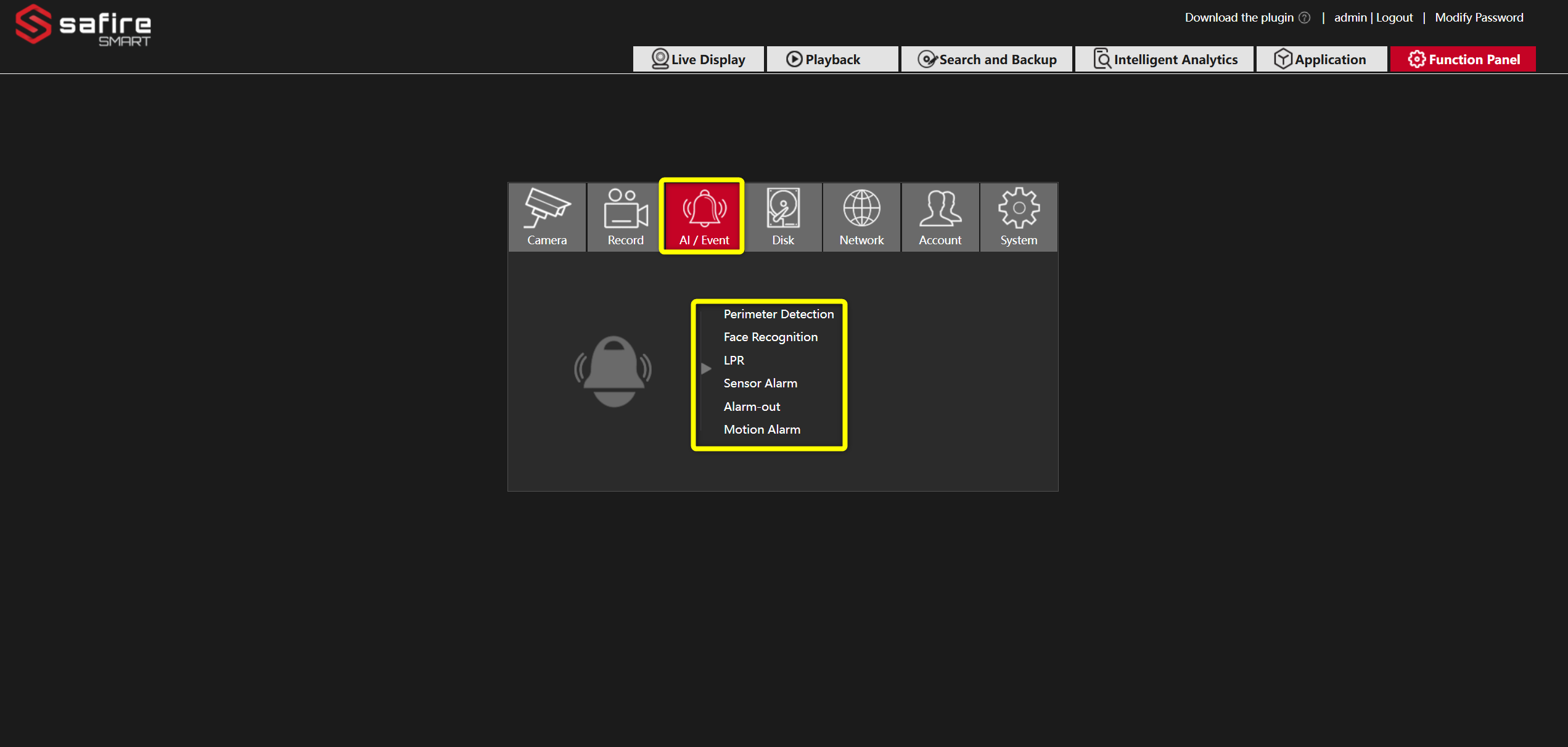Open the Network globe icon
This screenshot has width=1568, height=747.
pyautogui.click(x=861, y=217)
